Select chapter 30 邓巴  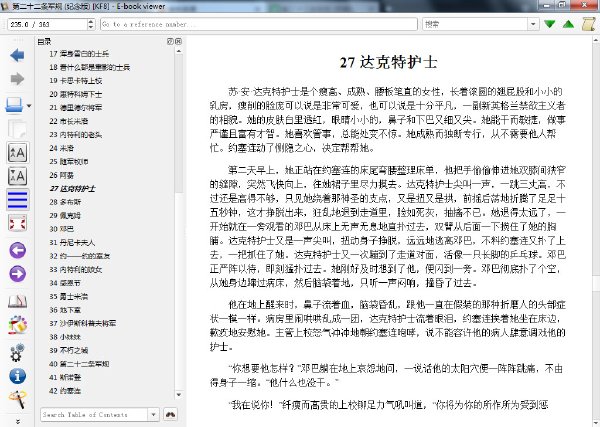coord(61,229)
